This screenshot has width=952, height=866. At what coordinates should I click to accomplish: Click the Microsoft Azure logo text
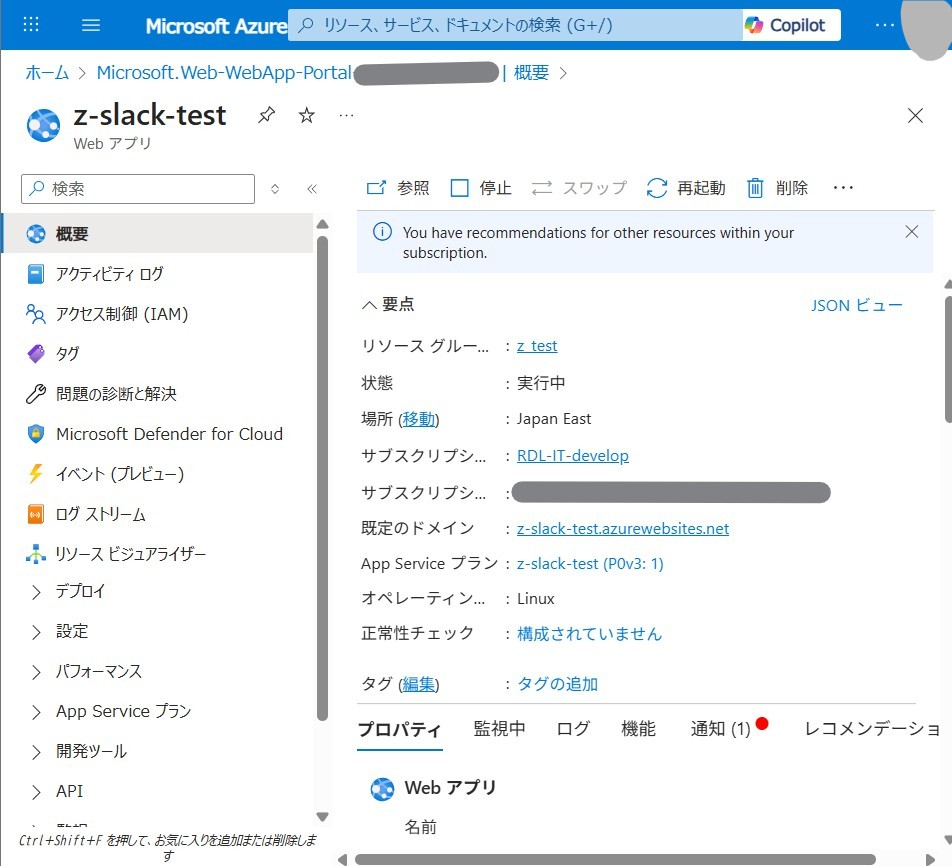tap(216, 26)
